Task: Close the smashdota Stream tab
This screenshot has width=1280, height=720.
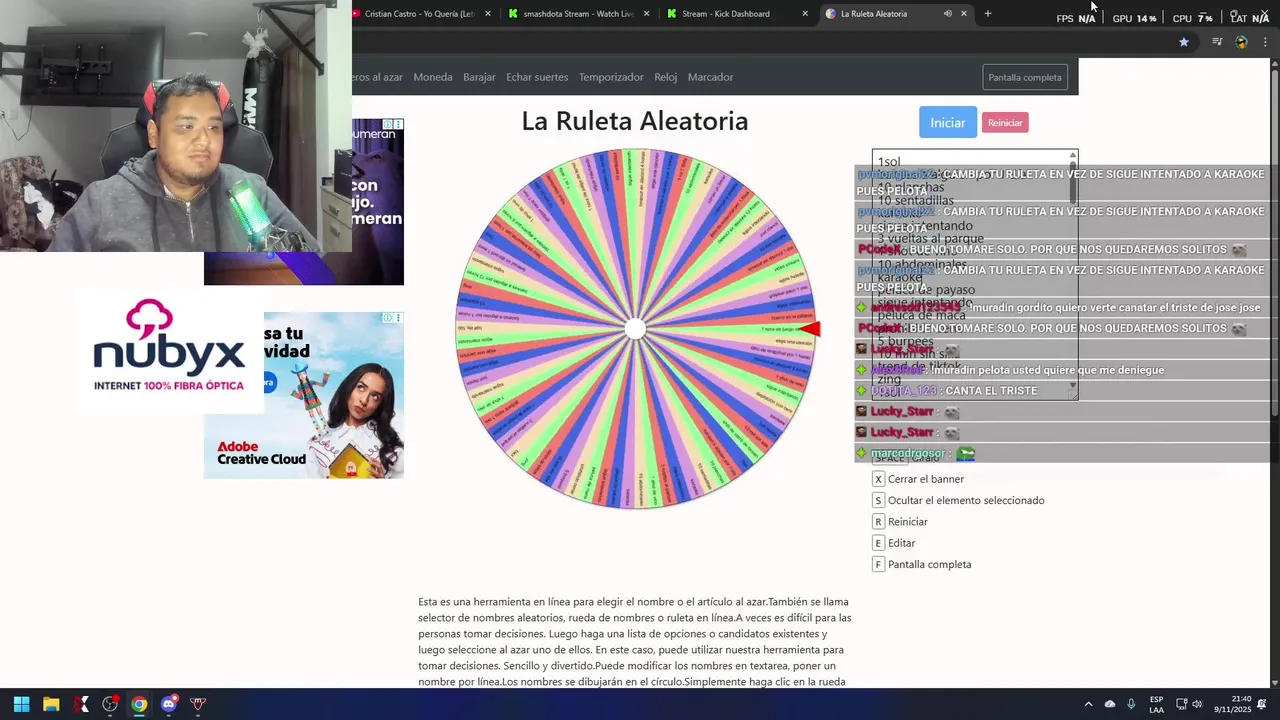Action: 647,14
